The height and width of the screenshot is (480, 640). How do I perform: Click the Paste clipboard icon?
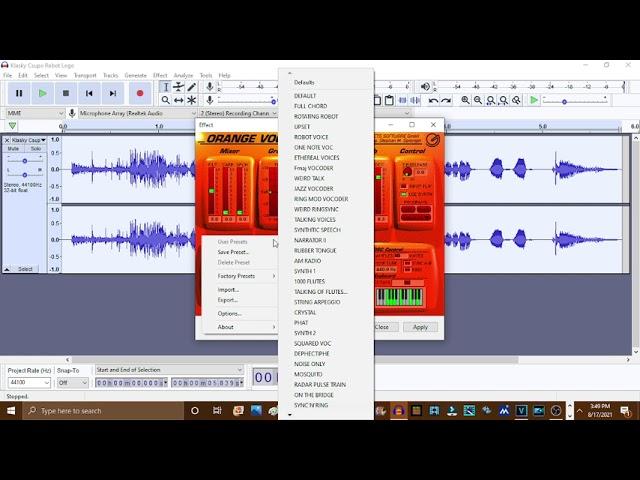point(389,100)
